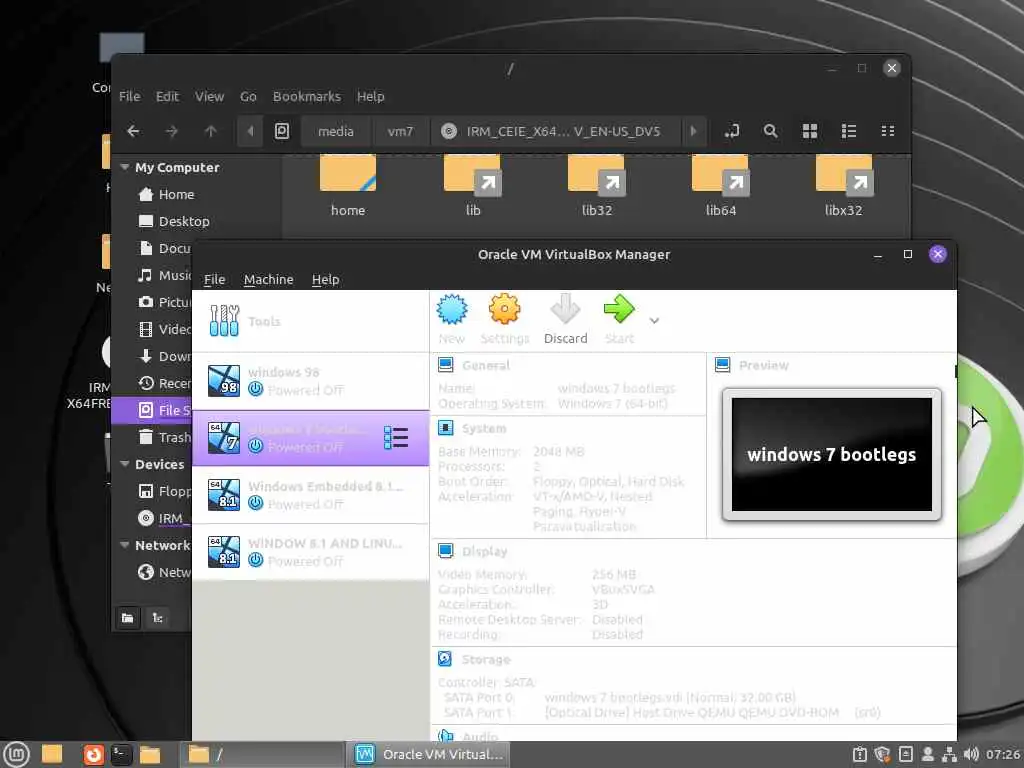This screenshot has width=1024, height=768.
Task: Click the Preview section header
Action: (x=763, y=365)
